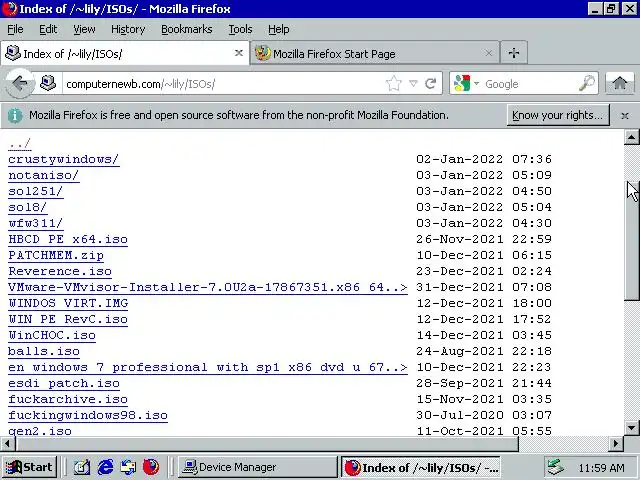The height and width of the screenshot is (480, 640).
Task: Click the PATCHMEM.zip file link
Action: click(x=56, y=255)
